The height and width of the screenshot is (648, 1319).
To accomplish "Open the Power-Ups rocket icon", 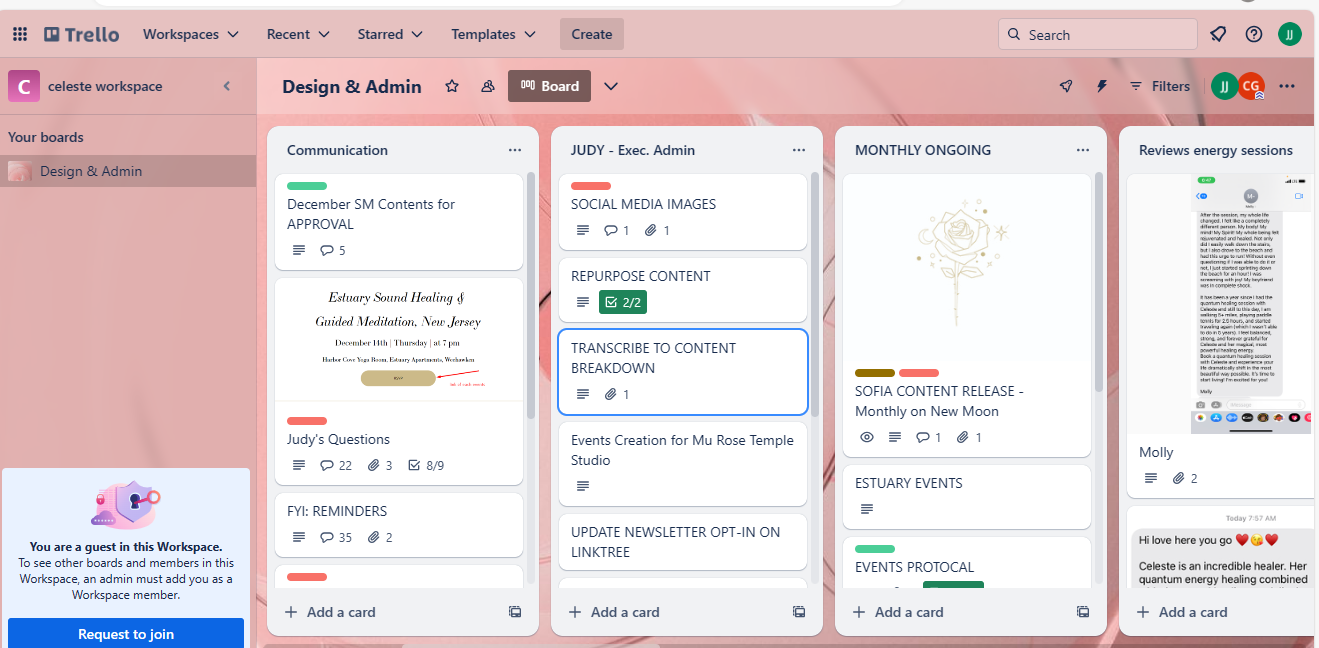I will pos(1066,86).
